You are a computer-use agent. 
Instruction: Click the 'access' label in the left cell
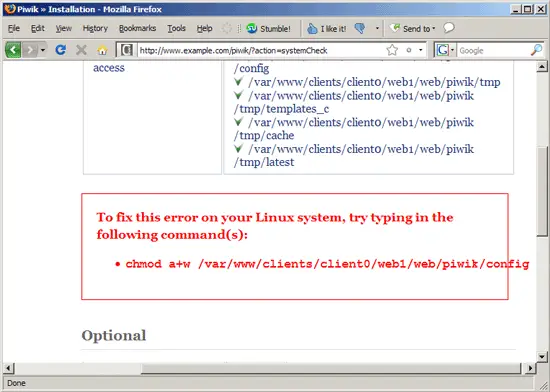click(x=109, y=68)
